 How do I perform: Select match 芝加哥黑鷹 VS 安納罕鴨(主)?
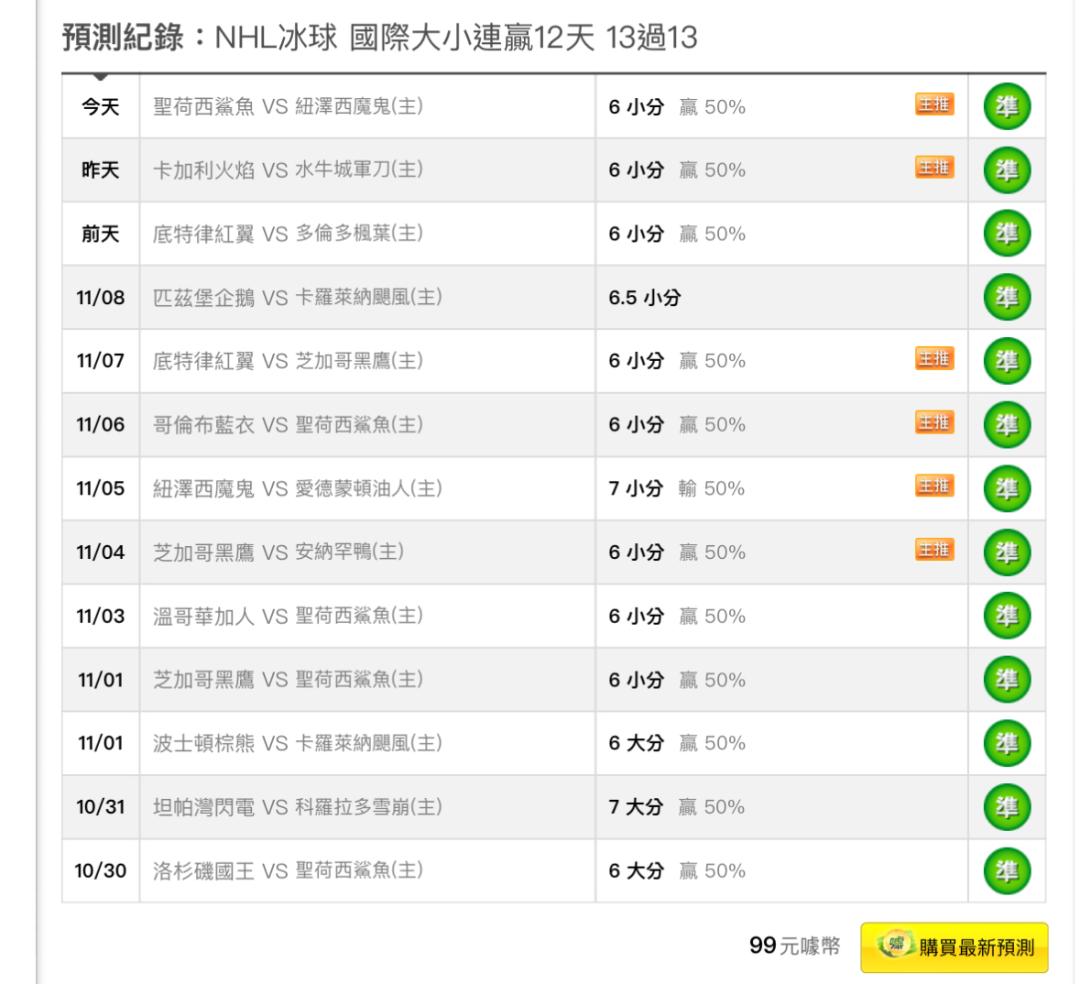tap(278, 552)
